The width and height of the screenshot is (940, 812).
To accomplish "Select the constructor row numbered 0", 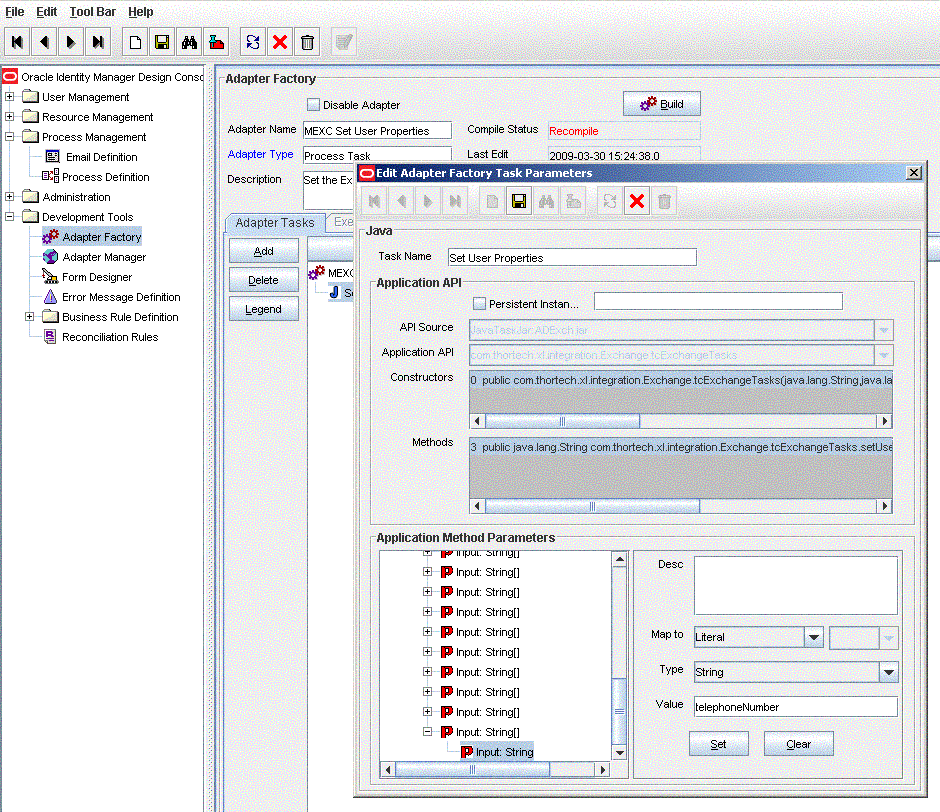I will pos(681,380).
